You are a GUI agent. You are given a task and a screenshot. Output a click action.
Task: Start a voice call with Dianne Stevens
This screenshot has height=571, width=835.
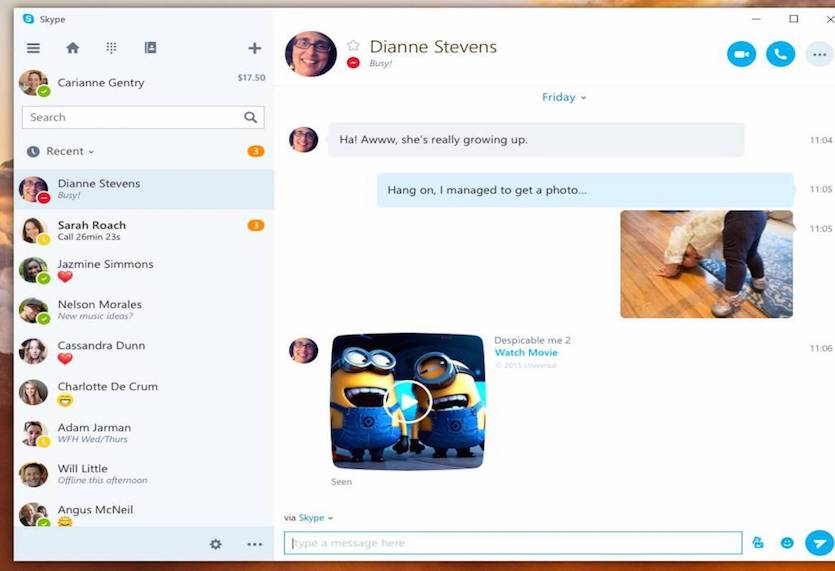click(x=780, y=54)
